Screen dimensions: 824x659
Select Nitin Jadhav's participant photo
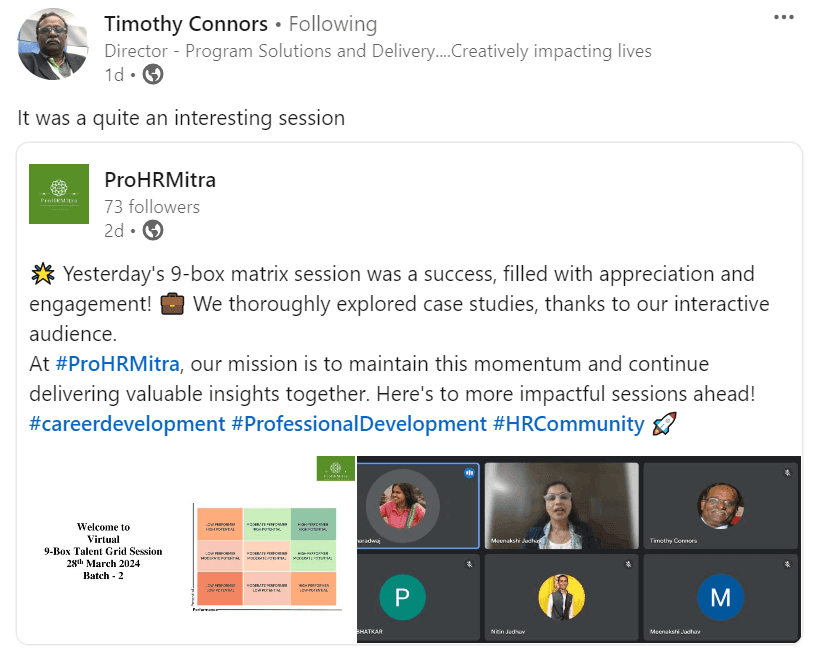(x=560, y=596)
